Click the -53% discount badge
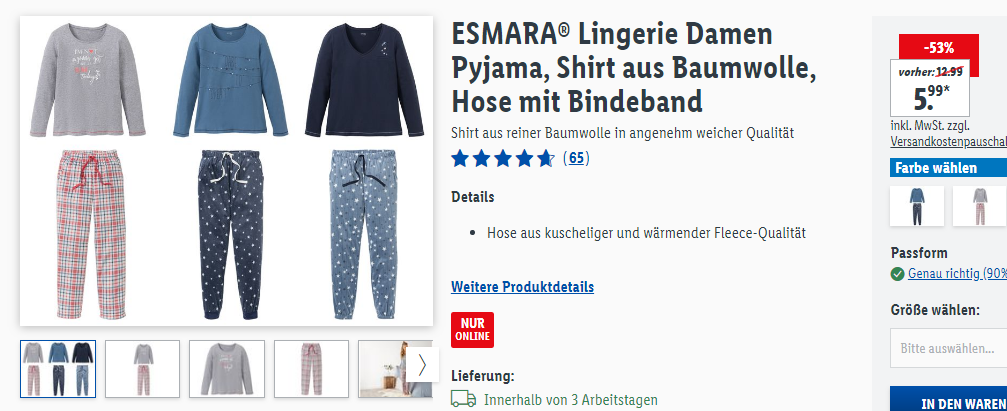 click(x=938, y=48)
